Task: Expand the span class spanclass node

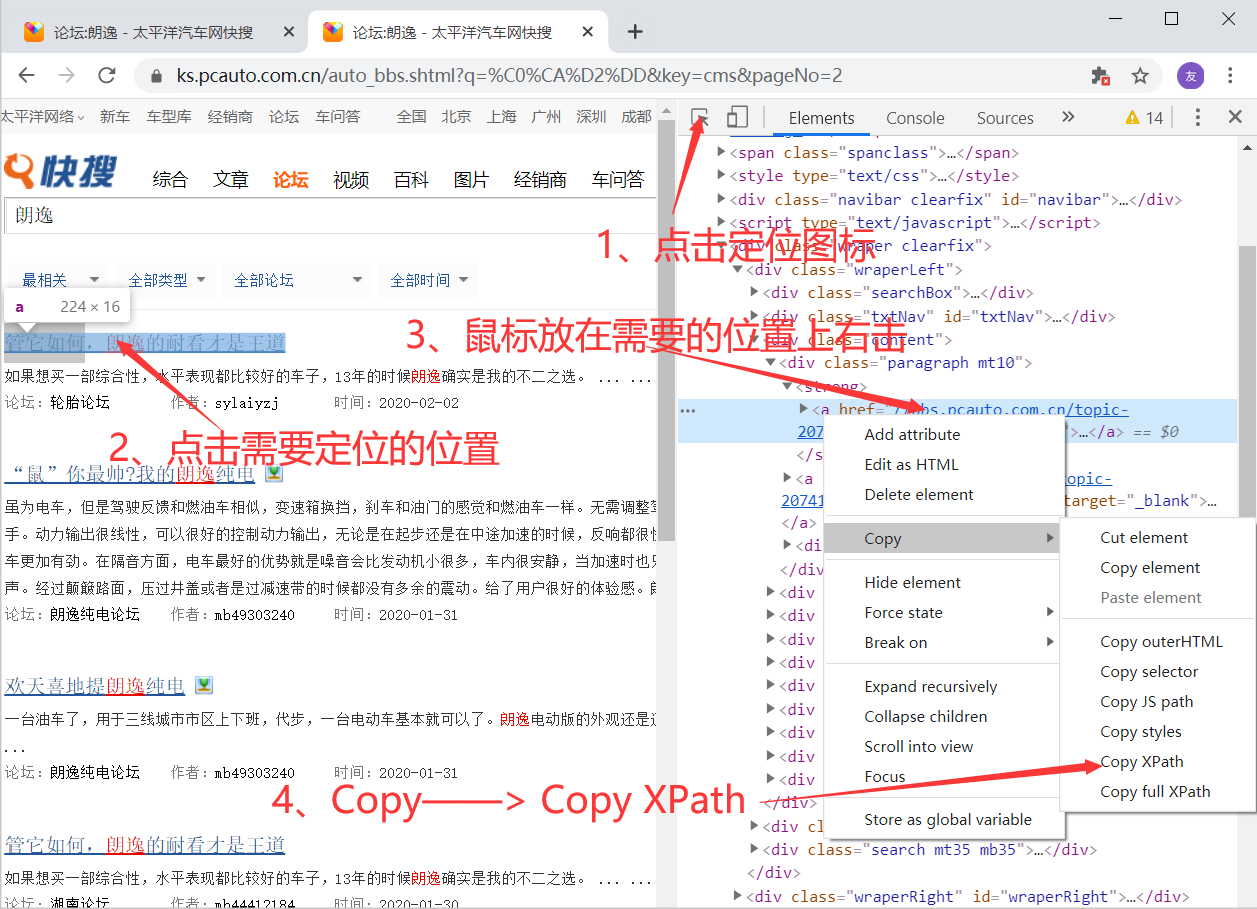Action: (x=721, y=153)
